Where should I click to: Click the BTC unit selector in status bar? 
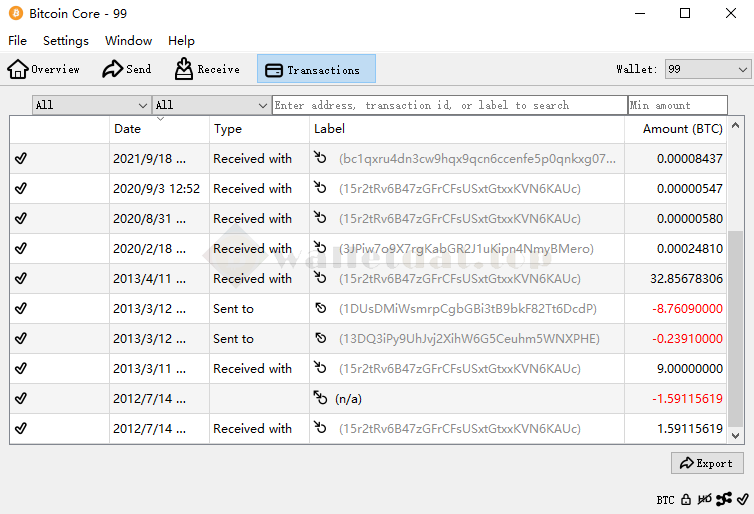coord(665,499)
